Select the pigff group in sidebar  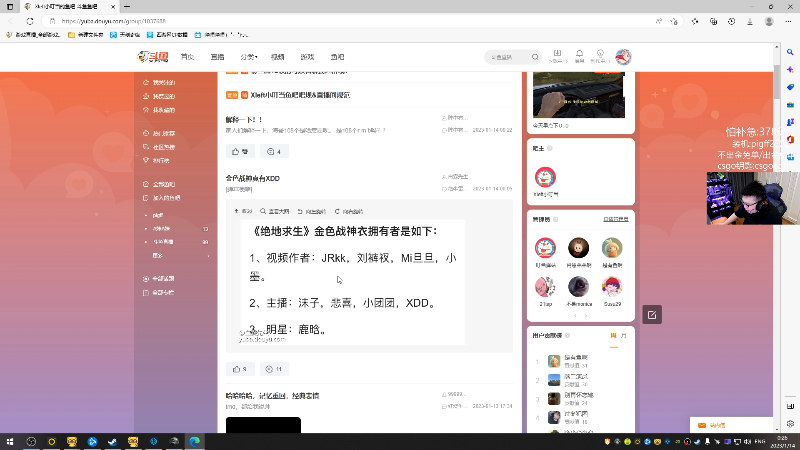pos(158,215)
